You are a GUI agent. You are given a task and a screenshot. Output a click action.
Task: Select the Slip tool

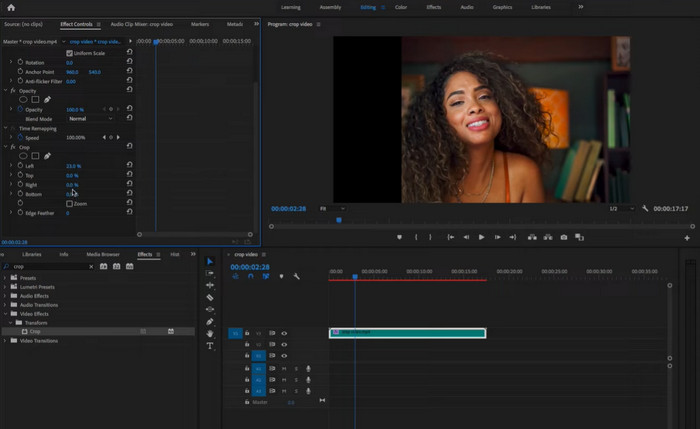coord(210,309)
